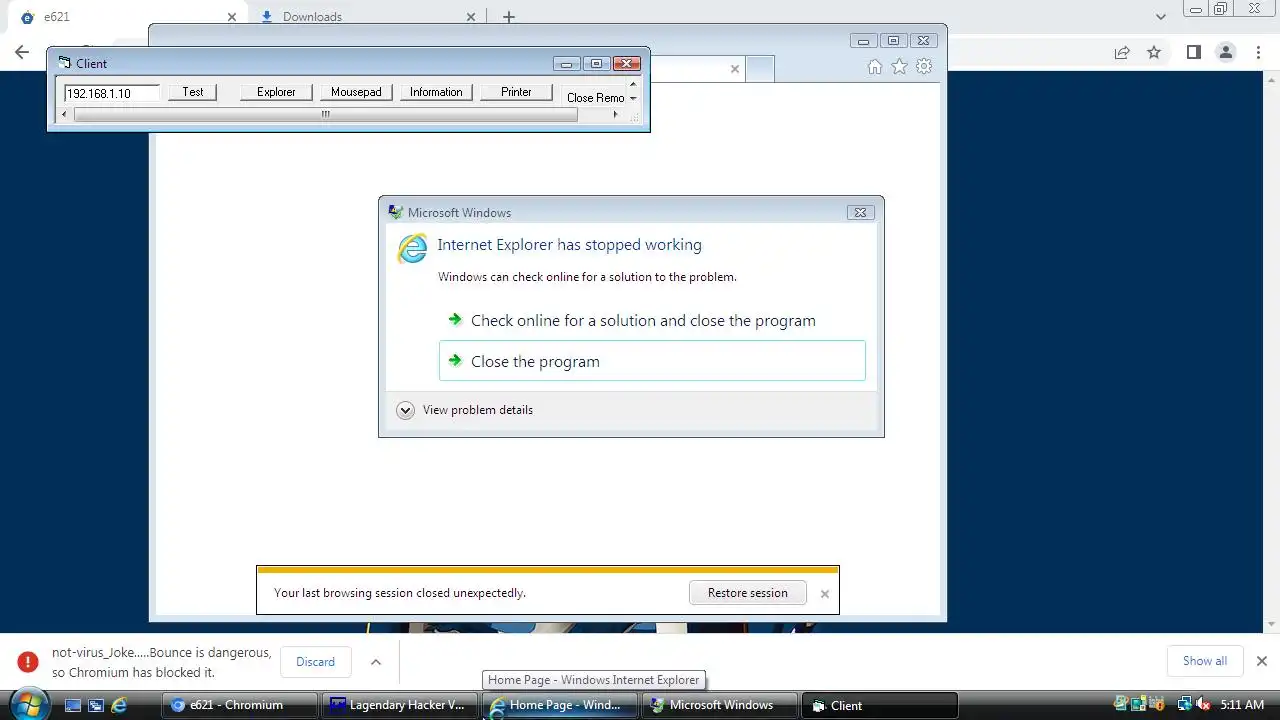Open the Chromium profile icon
This screenshot has height=720, width=1280.
click(x=1226, y=52)
